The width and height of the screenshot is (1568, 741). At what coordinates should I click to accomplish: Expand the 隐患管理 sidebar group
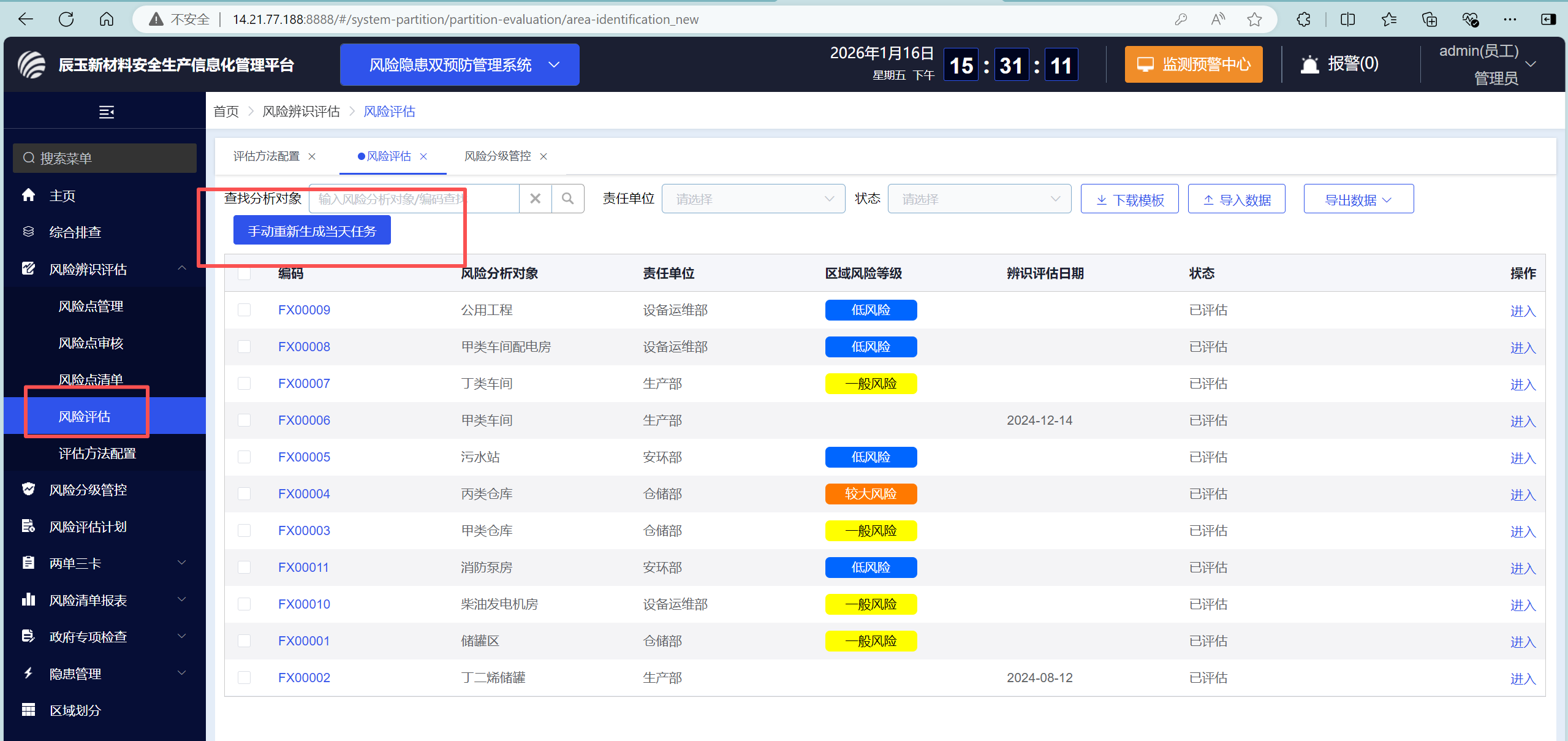click(105, 674)
